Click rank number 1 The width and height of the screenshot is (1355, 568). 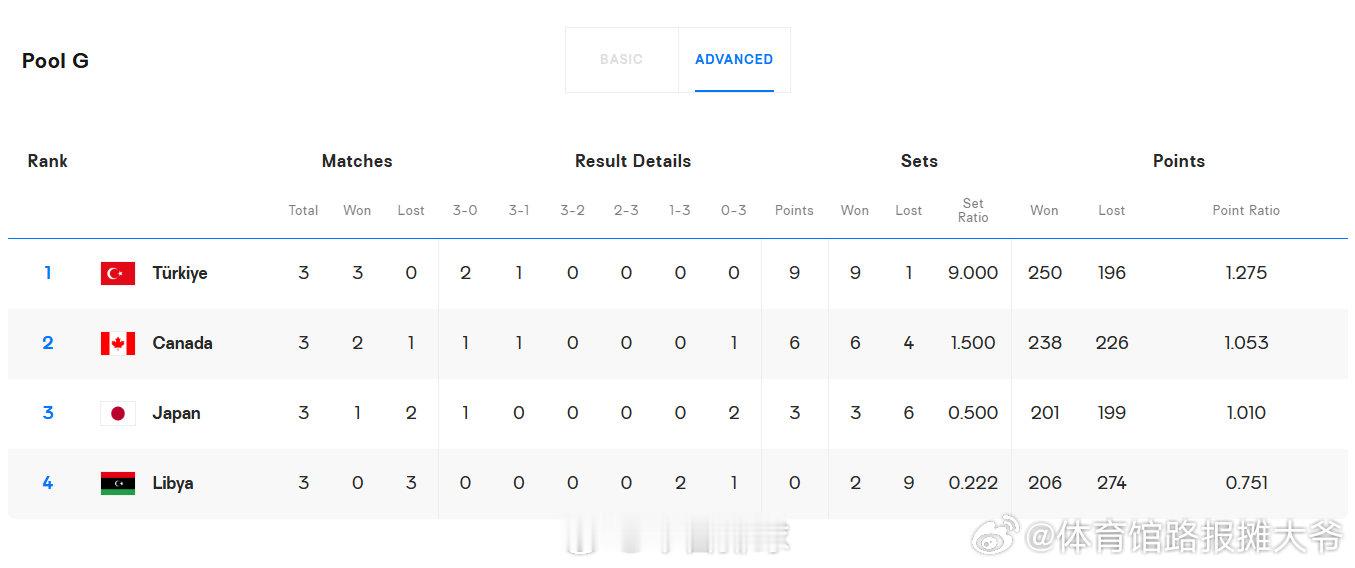tap(47, 273)
